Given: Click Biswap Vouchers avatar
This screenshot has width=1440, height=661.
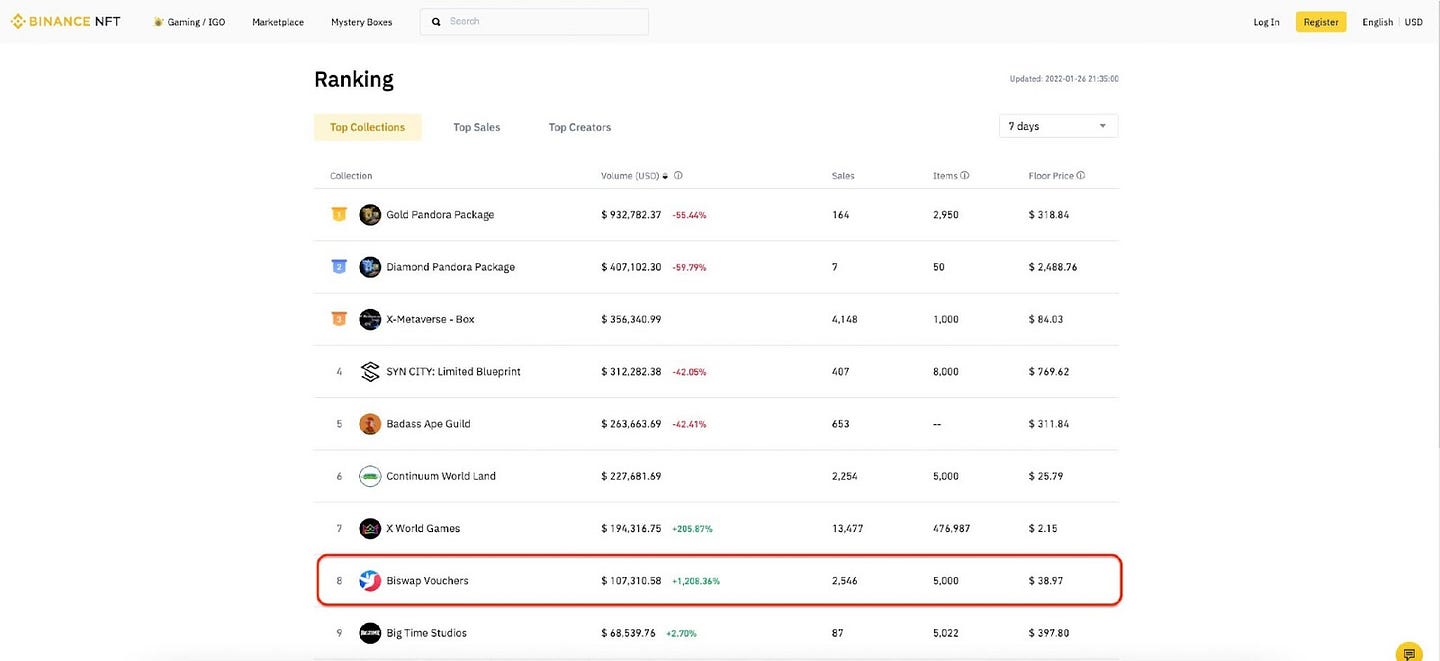Looking at the screenshot, I should 370,580.
